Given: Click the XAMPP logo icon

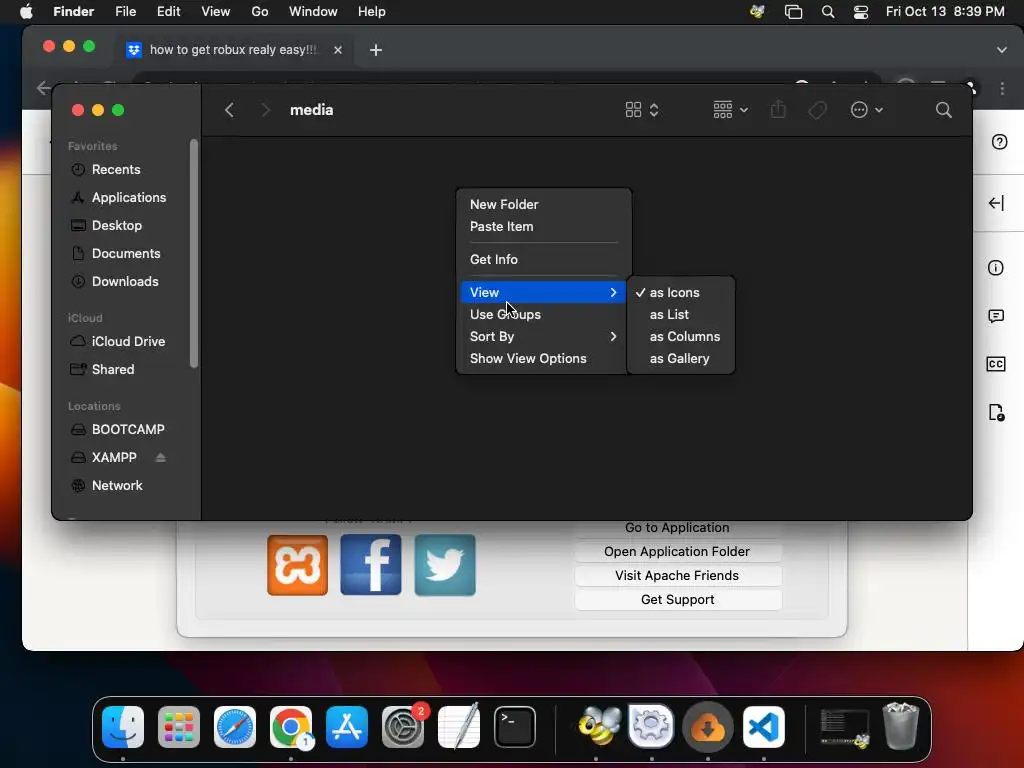Looking at the screenshot, I should (297, 565).
